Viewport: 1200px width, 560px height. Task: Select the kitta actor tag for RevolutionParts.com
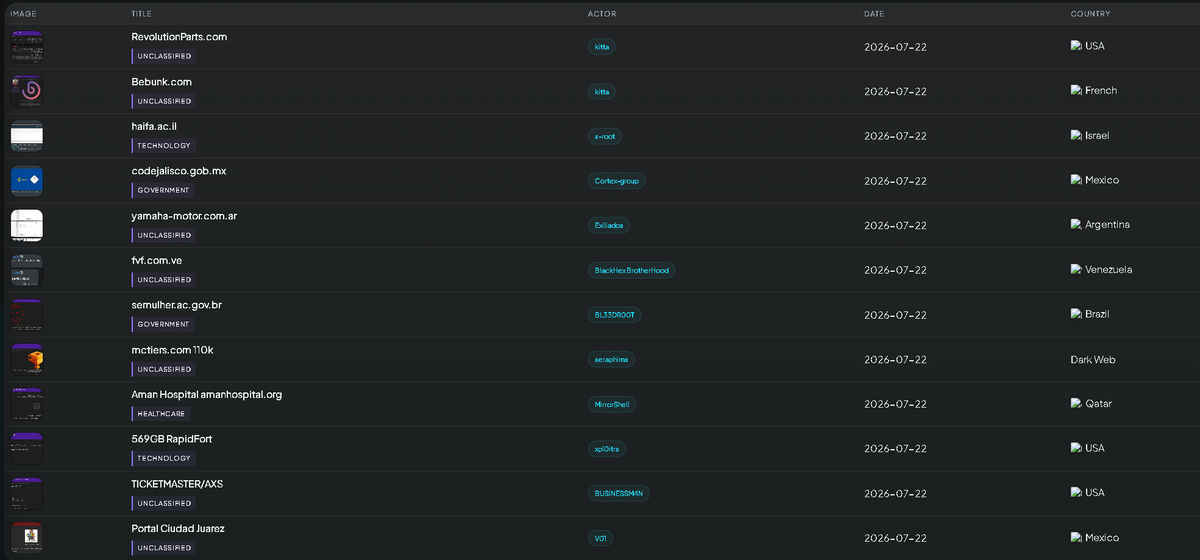[x=602, y=47]
